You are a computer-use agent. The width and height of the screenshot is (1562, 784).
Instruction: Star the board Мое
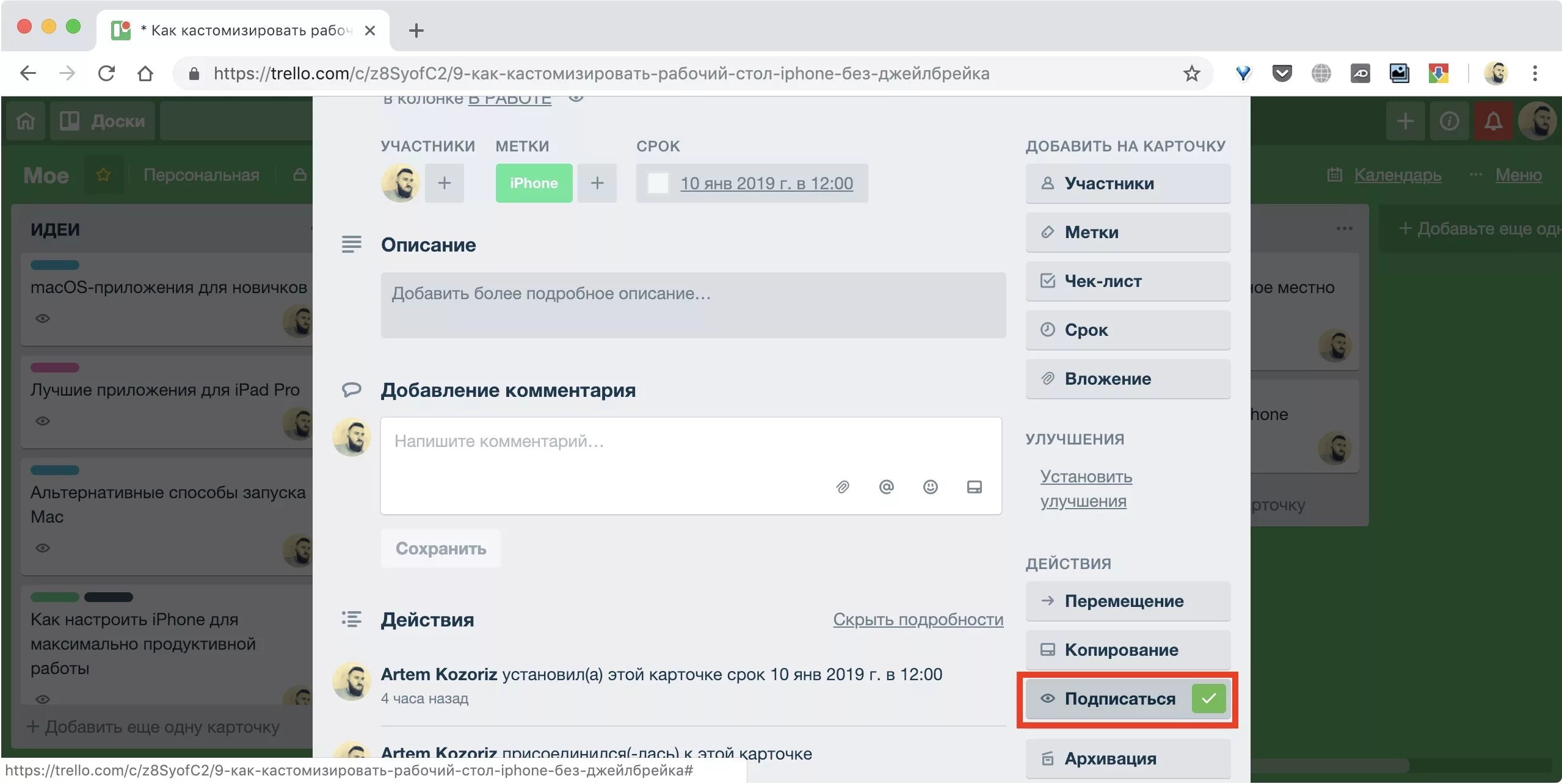pyautogui.click(x=103, y=175)
